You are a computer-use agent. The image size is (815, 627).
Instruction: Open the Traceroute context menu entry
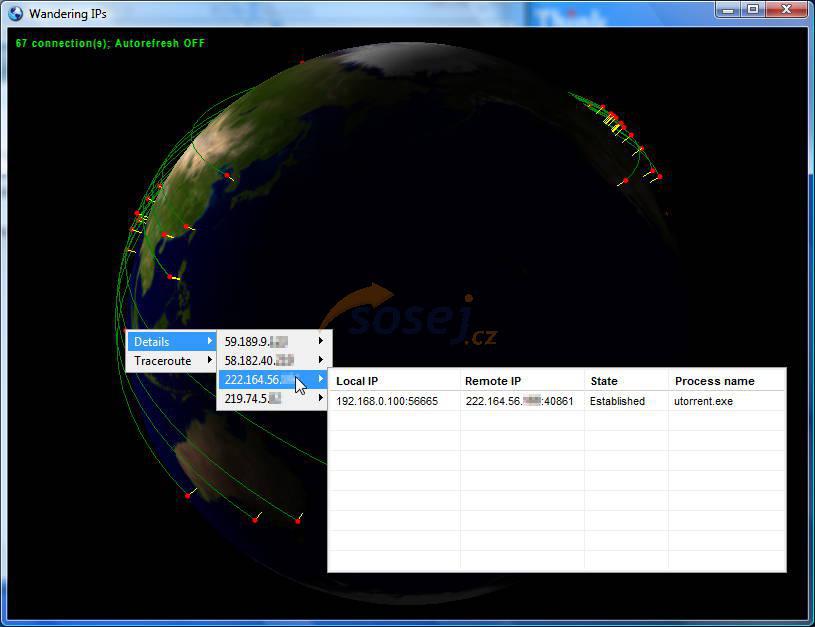click(x=171, y=360)
